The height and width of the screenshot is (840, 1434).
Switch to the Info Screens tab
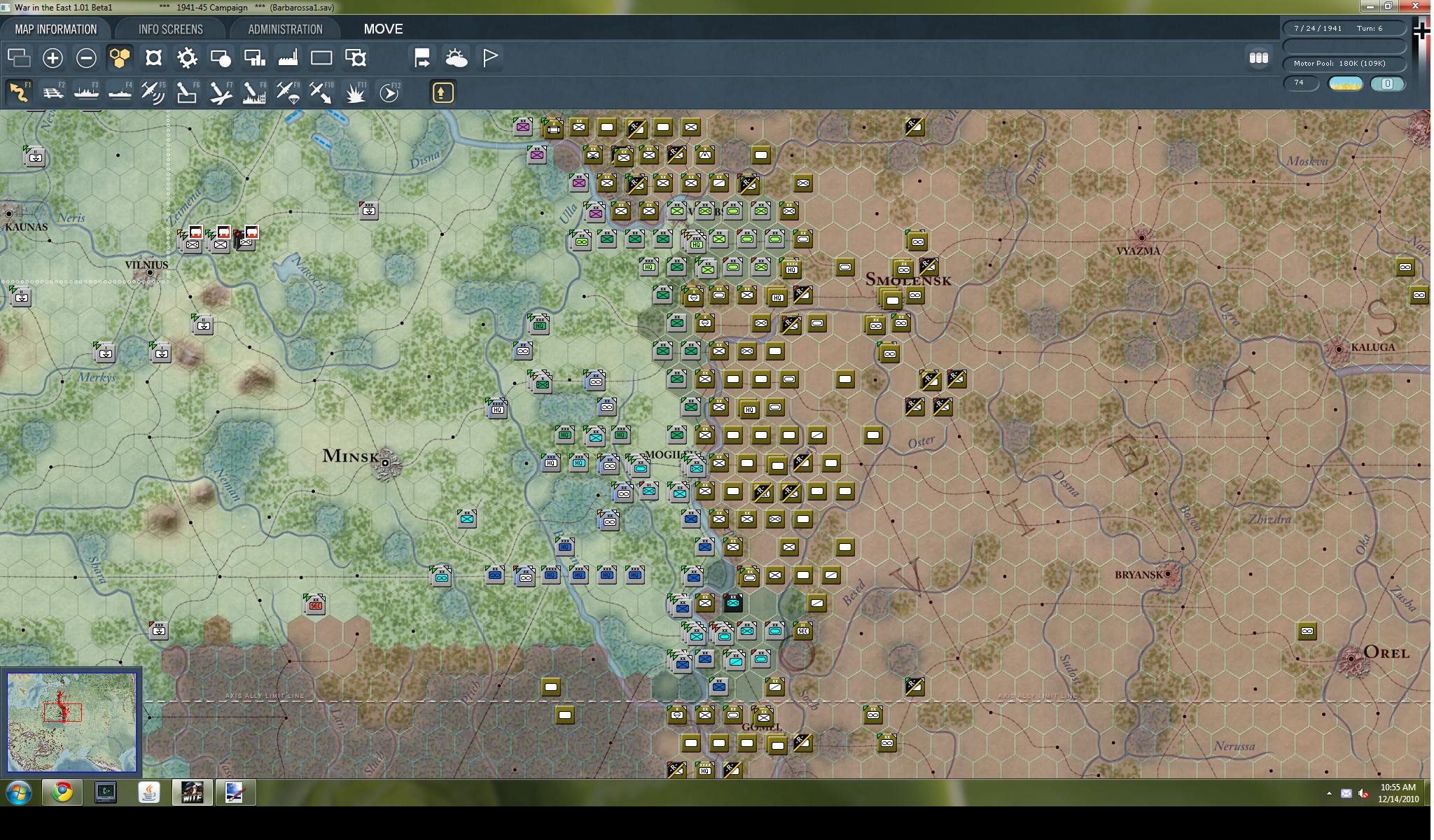[170, 29]
